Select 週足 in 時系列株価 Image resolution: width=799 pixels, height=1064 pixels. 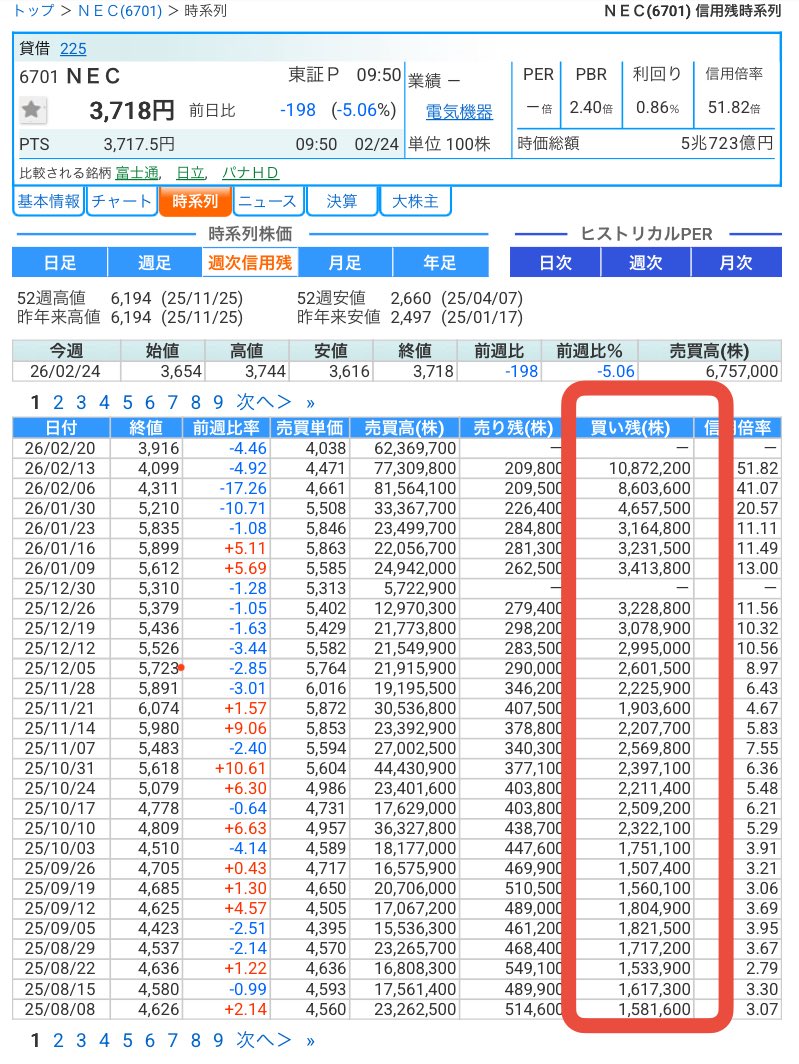click(x=155, y=263)
